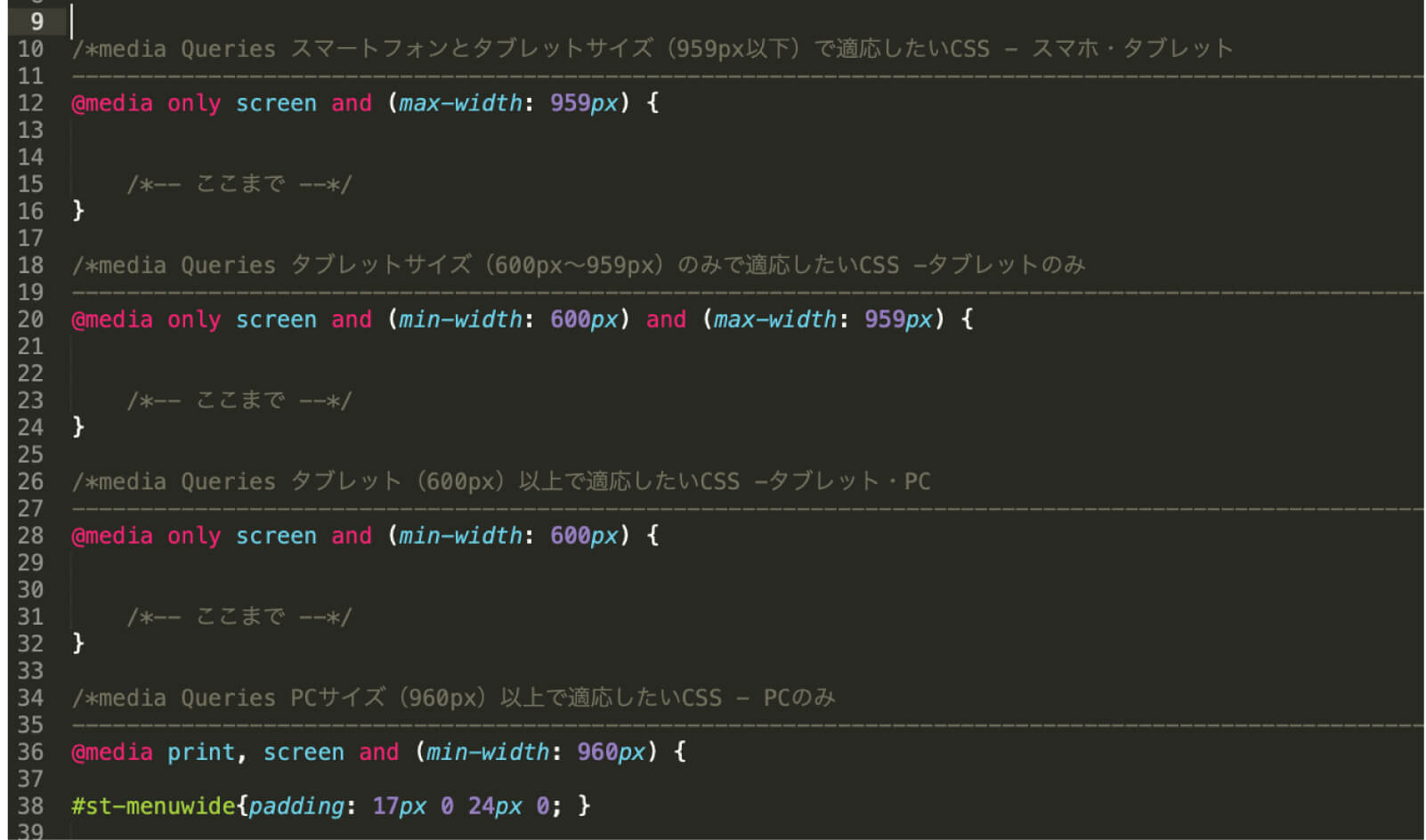Click the ここまで comment on line 15
This screenshot has height=840, width=1426.
(239, 184)
